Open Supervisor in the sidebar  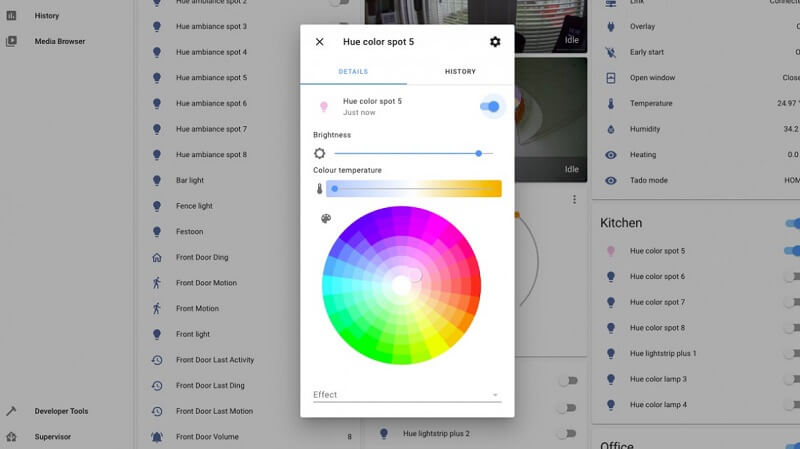tap(53, 437)
